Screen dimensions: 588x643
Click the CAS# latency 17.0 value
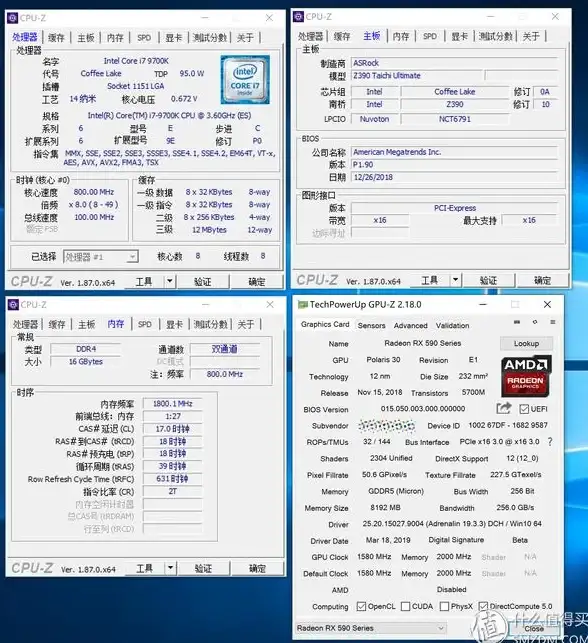click(173, 429)
